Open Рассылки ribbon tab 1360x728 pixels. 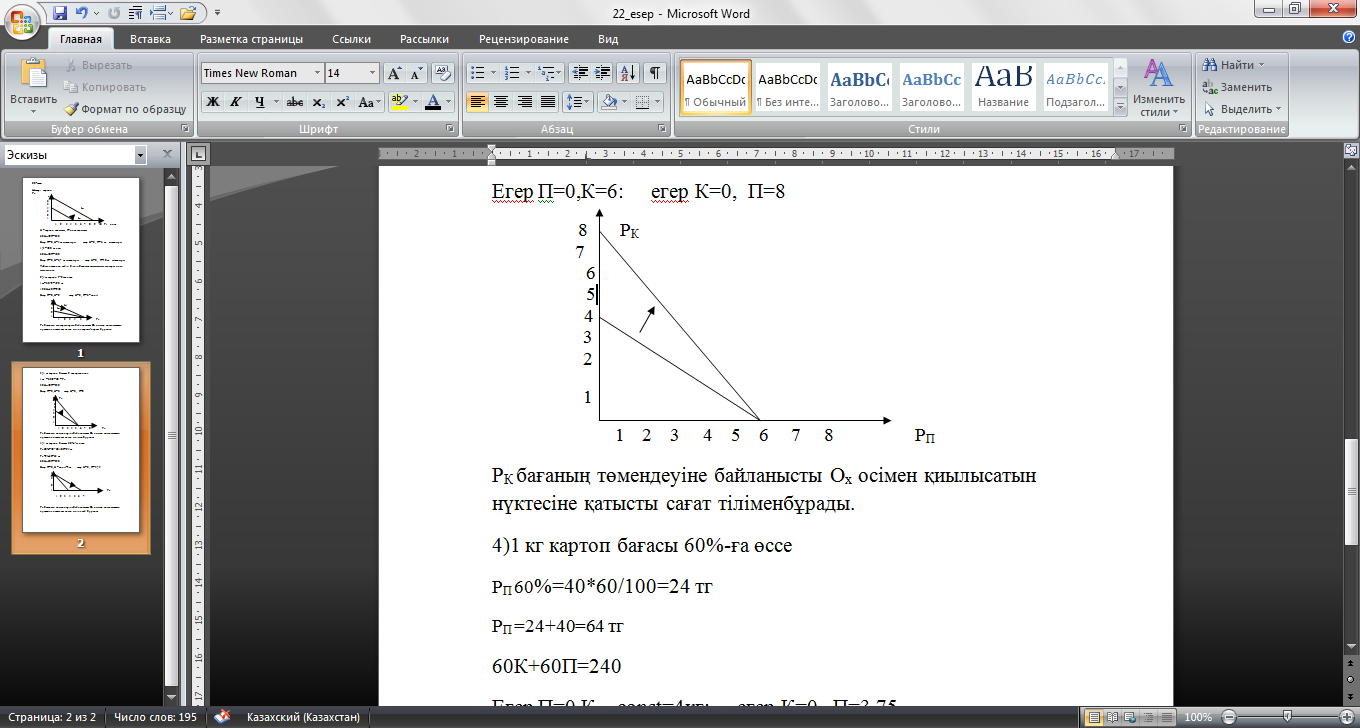click(x=424, y=39)
